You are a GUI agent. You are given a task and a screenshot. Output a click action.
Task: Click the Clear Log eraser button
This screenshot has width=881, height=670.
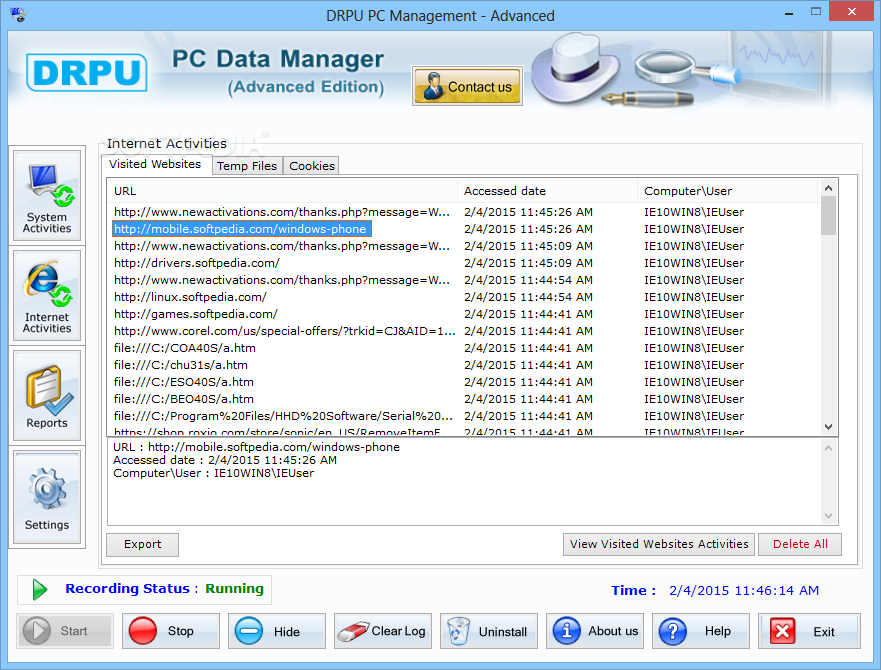coord(383,631)
